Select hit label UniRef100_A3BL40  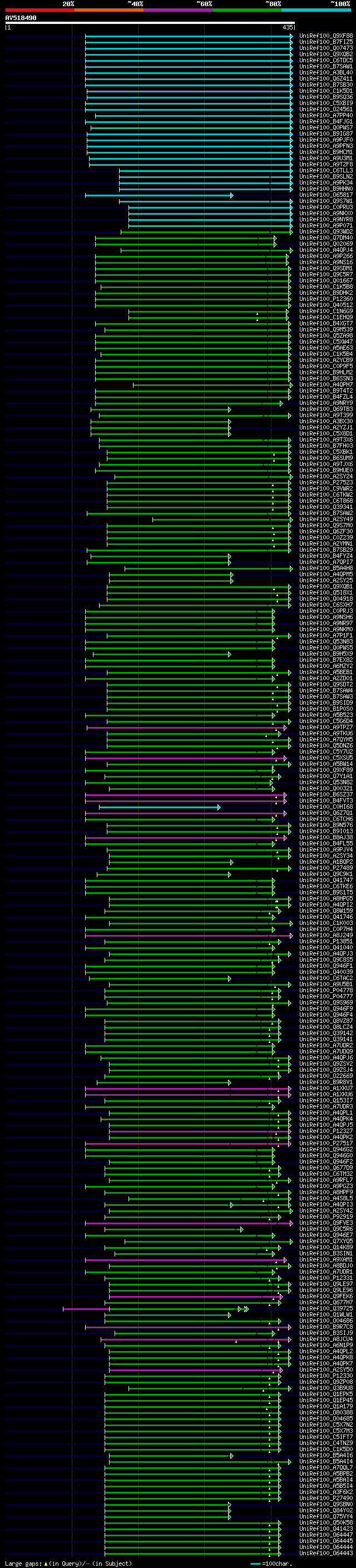(326, 72)
